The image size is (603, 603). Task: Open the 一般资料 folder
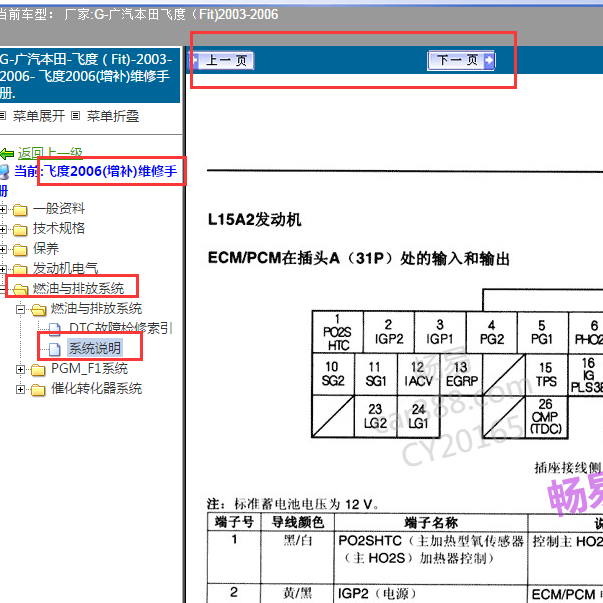(x=59, y=208)
